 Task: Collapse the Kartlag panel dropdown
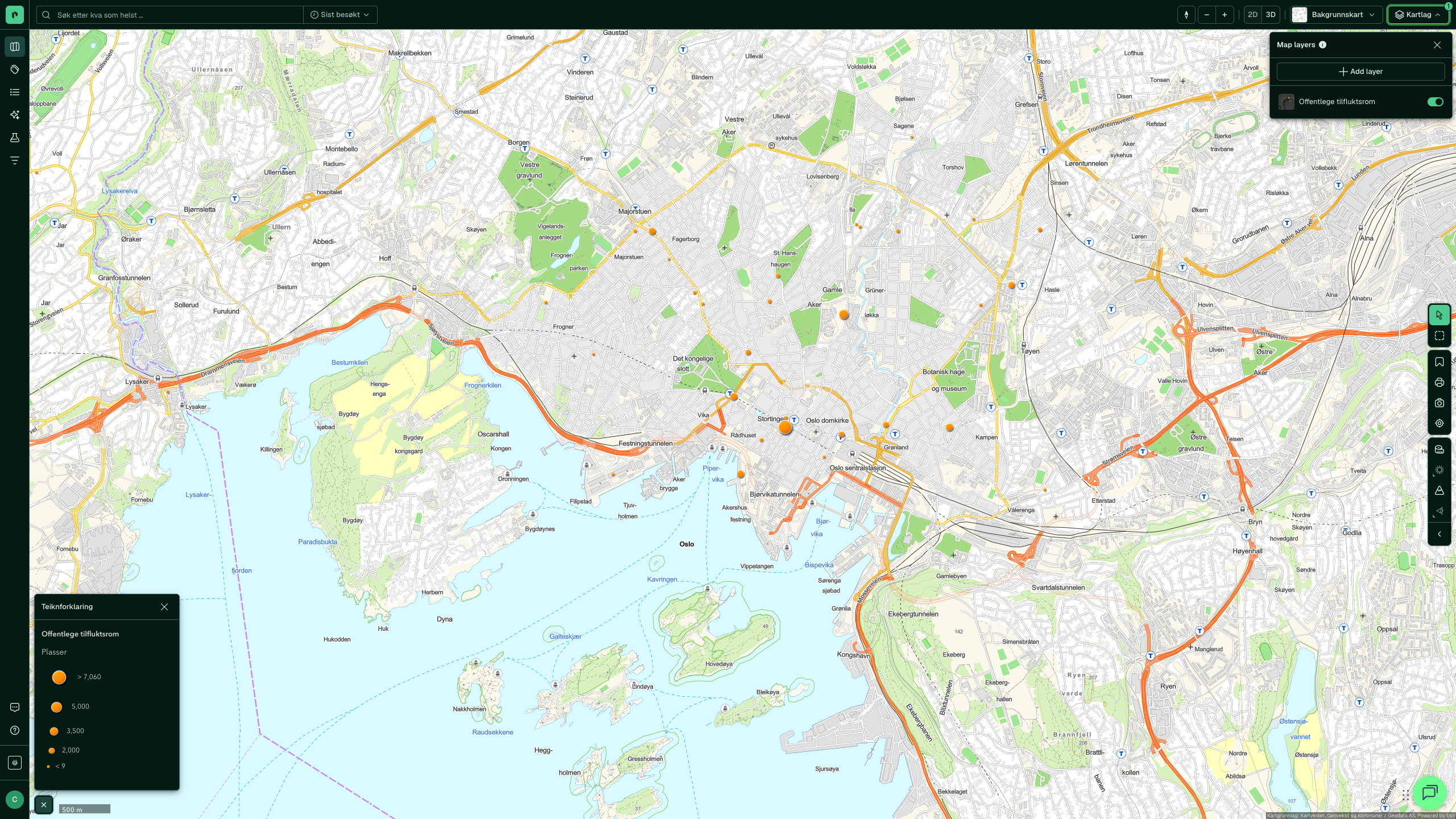pos(1418,15)
